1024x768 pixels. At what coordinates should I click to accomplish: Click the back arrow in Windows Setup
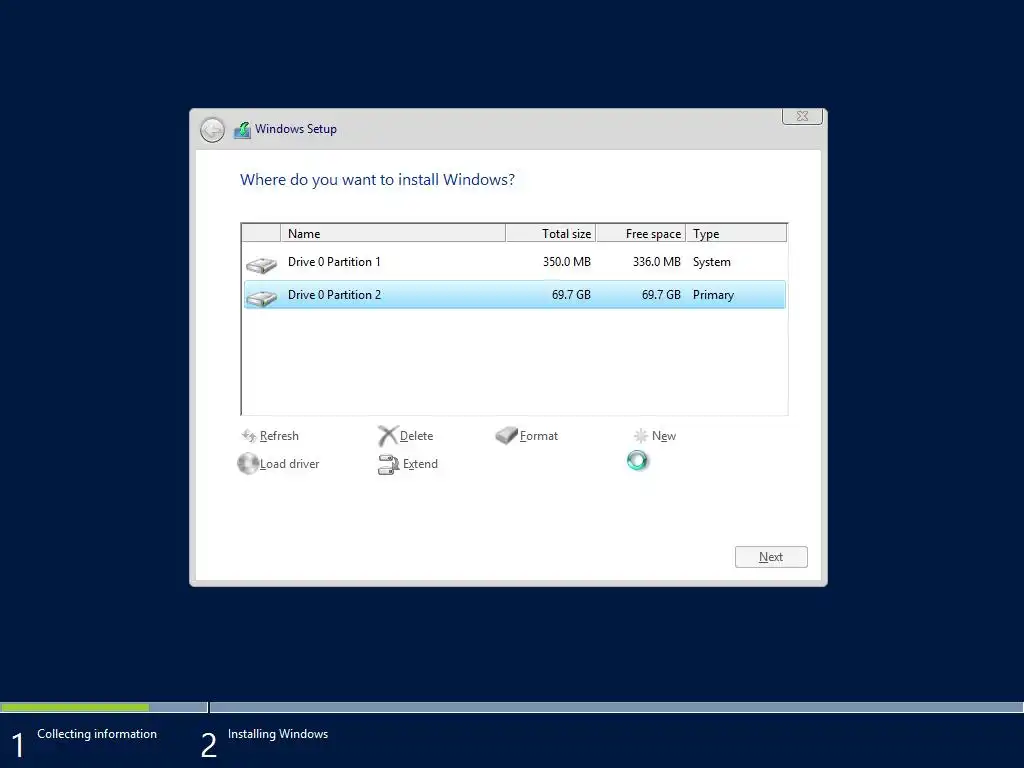click(212, 130)
